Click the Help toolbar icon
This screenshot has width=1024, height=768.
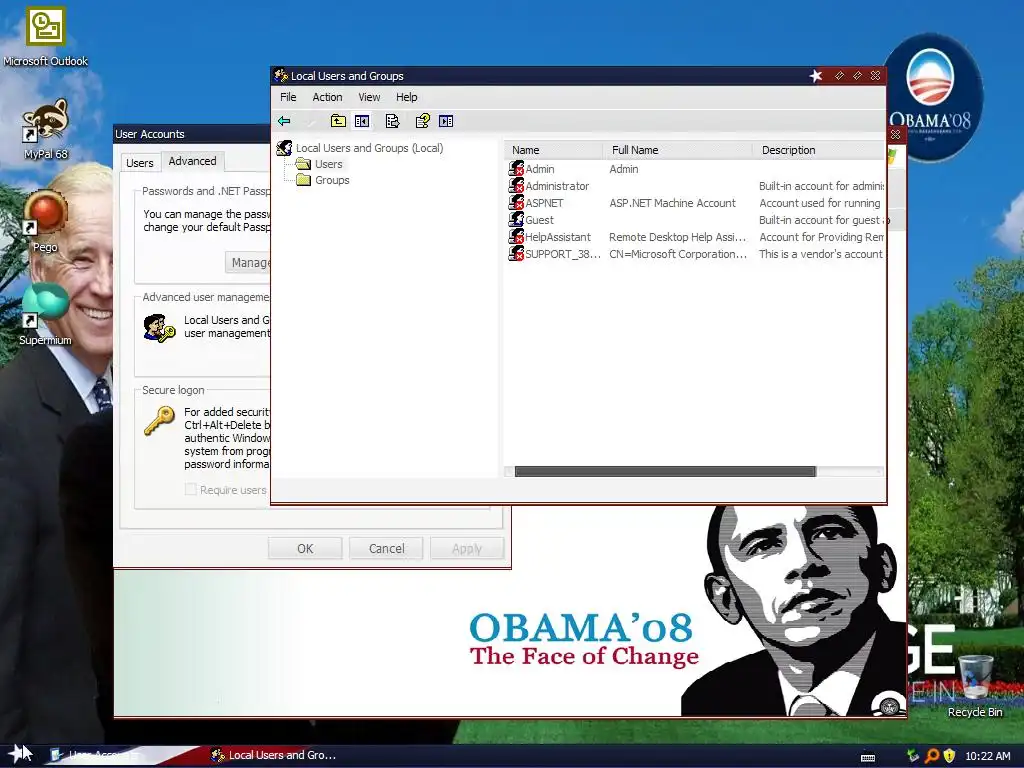pos(423,121)
